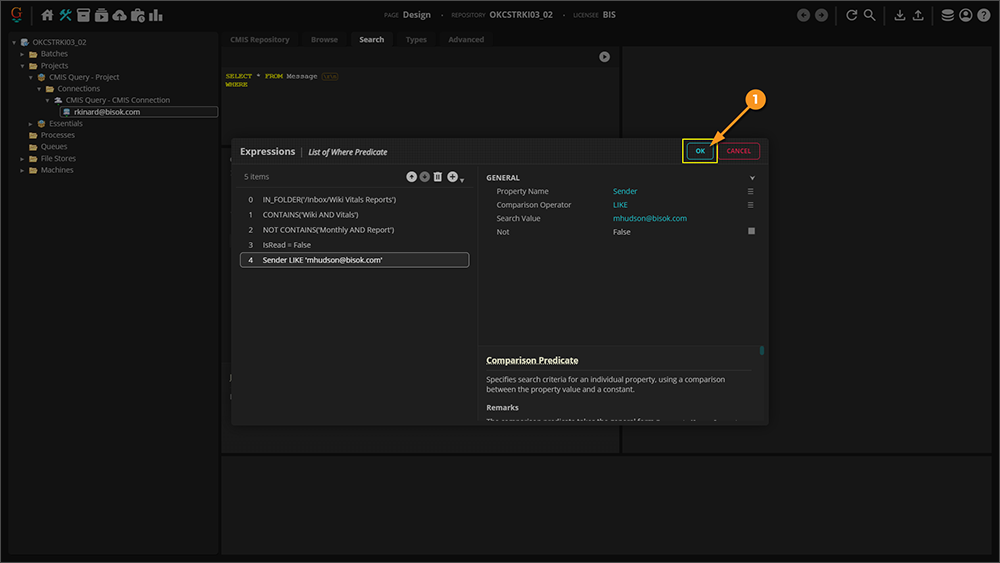Image resolution: width=1000 pixels, height=563 pixels.
Task: Delete selected predicate with trash icon
Action: click(437, 177)
